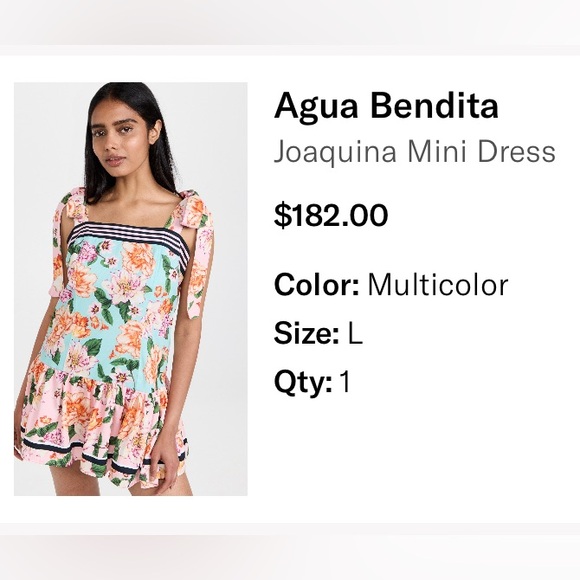Viewport: 580px width, 580px height.
Task: Select the quantity value 1
Action: [345, 381]
